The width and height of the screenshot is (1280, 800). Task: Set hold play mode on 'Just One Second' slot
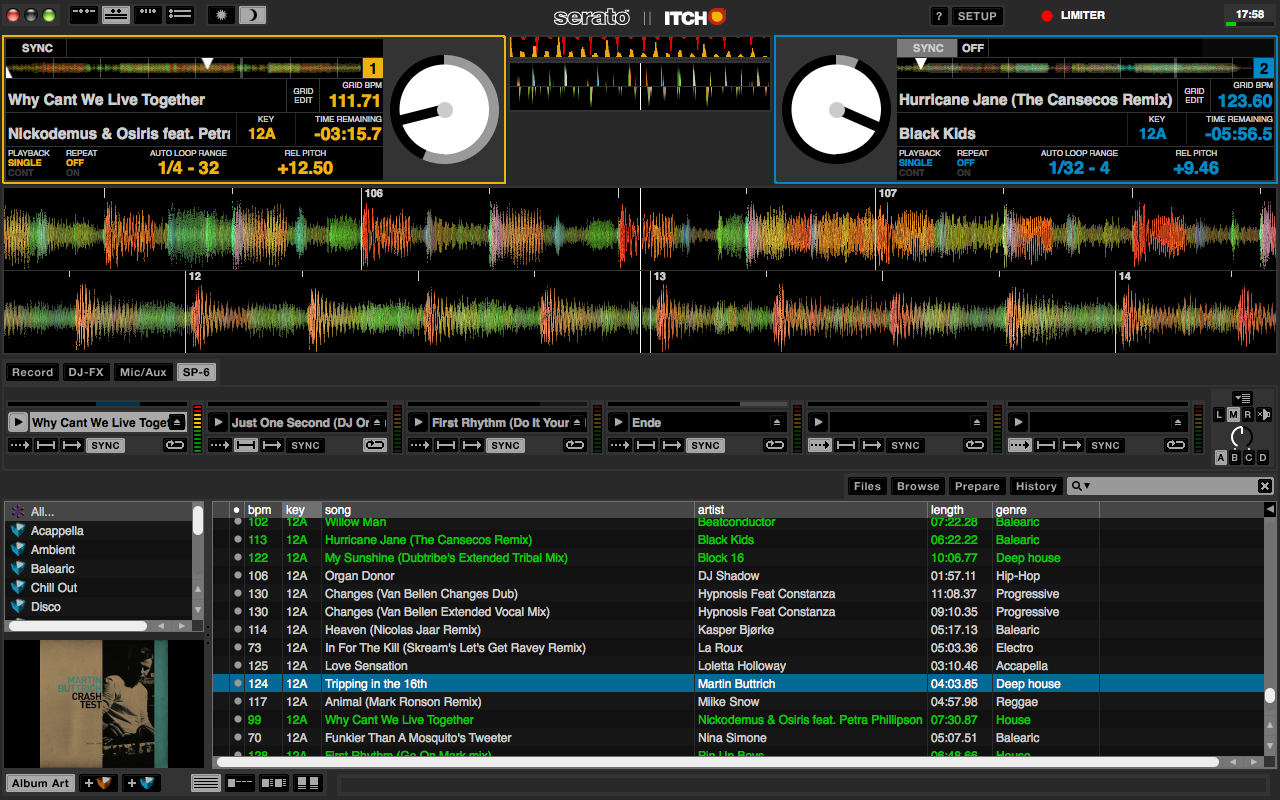(245, 445)
